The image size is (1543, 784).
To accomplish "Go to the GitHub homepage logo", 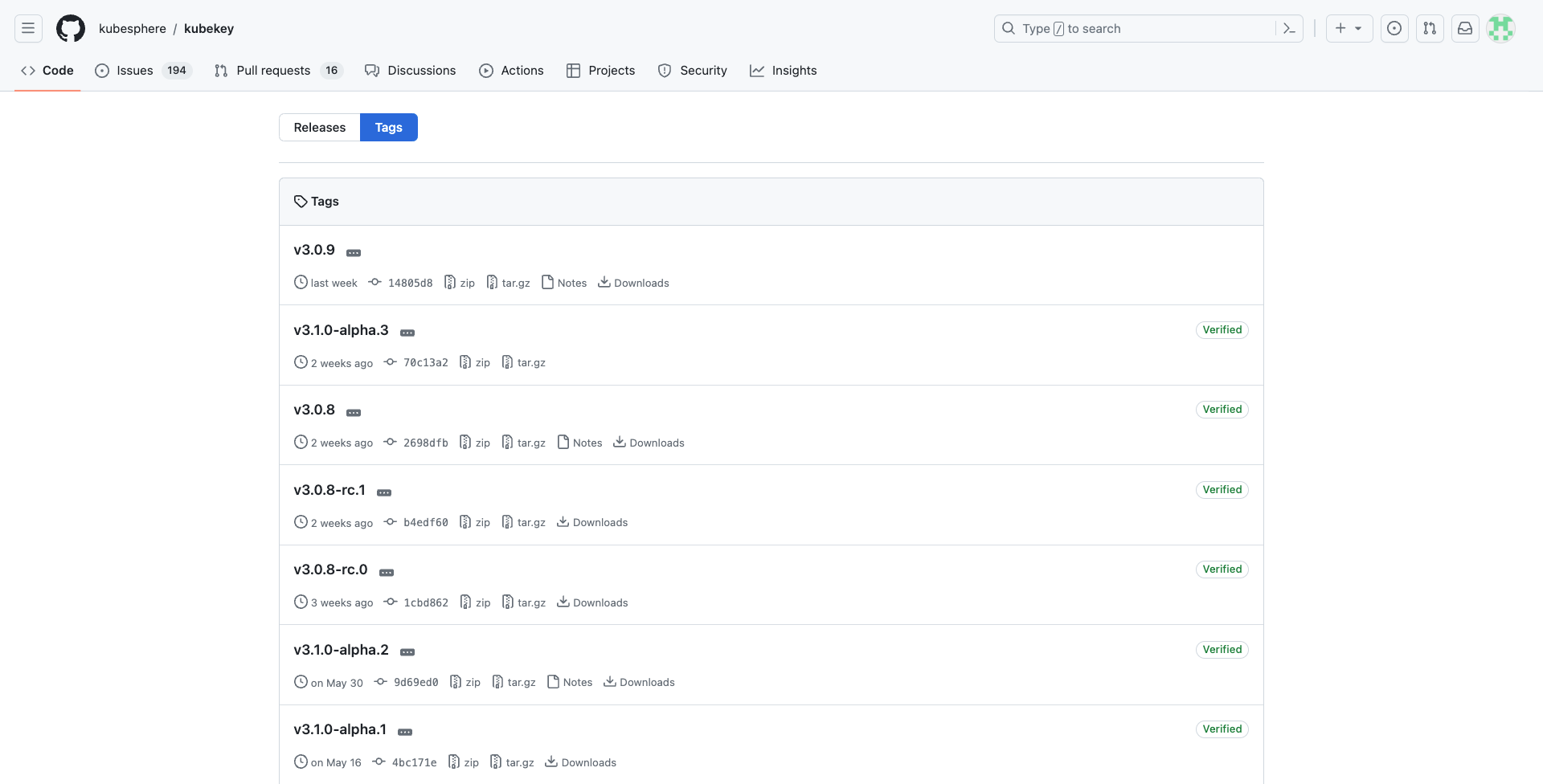I will [x=71, y=29].
